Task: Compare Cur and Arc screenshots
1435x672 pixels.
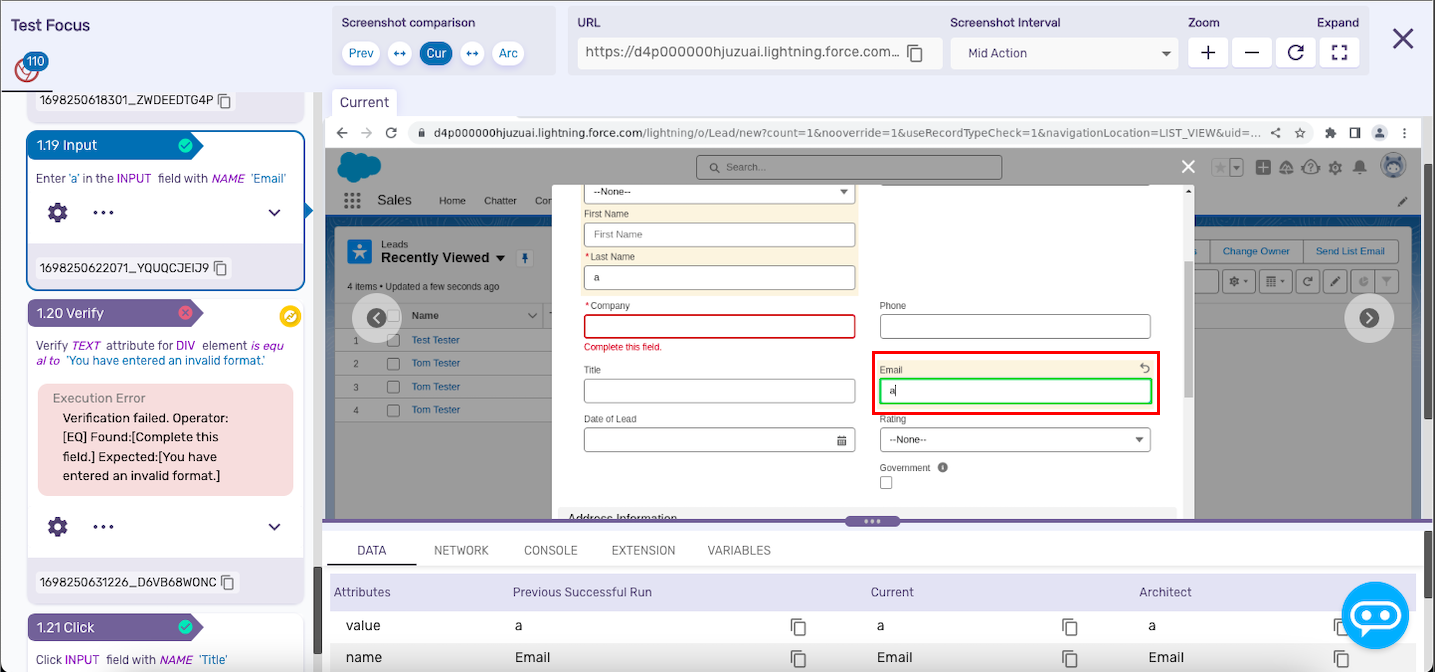Action: coord(472,53)
